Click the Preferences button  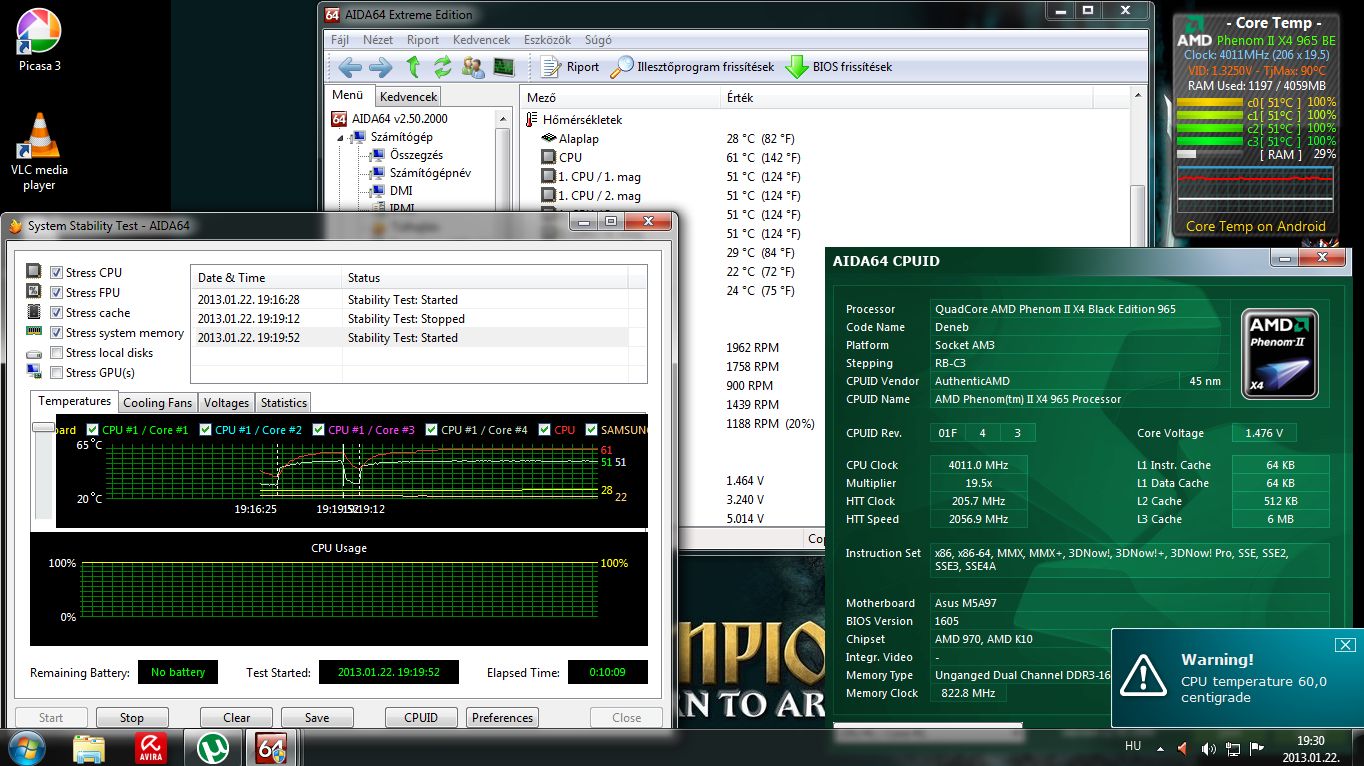click(x=502, y=718)
